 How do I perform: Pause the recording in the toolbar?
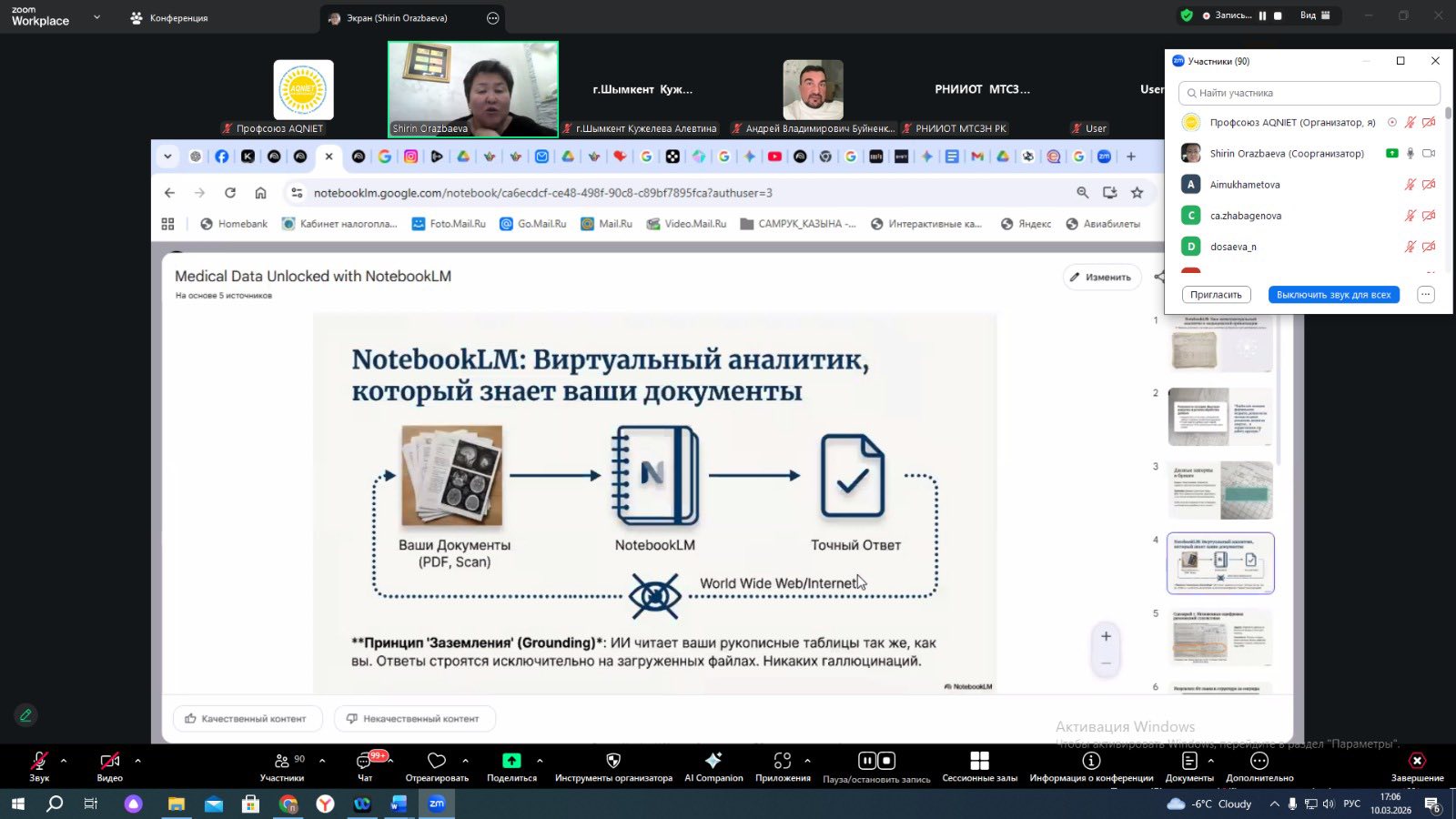(866, 761)
